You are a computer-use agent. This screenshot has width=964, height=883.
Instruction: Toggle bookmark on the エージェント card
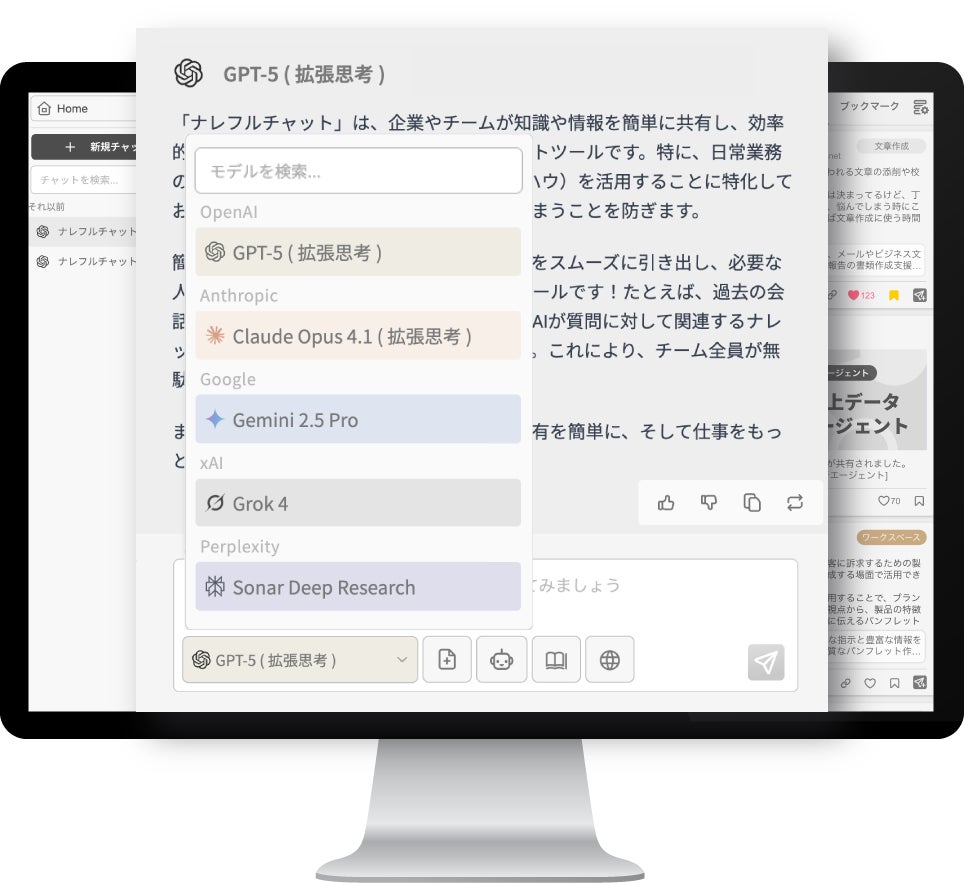point(919,501)
